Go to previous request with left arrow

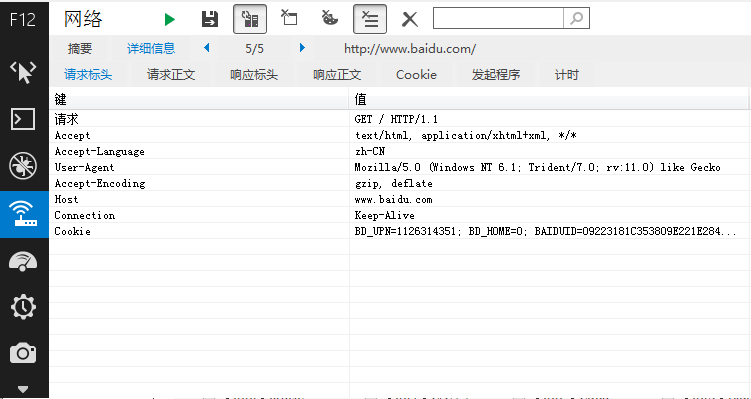pyautogui.click(x=206, y=47)
